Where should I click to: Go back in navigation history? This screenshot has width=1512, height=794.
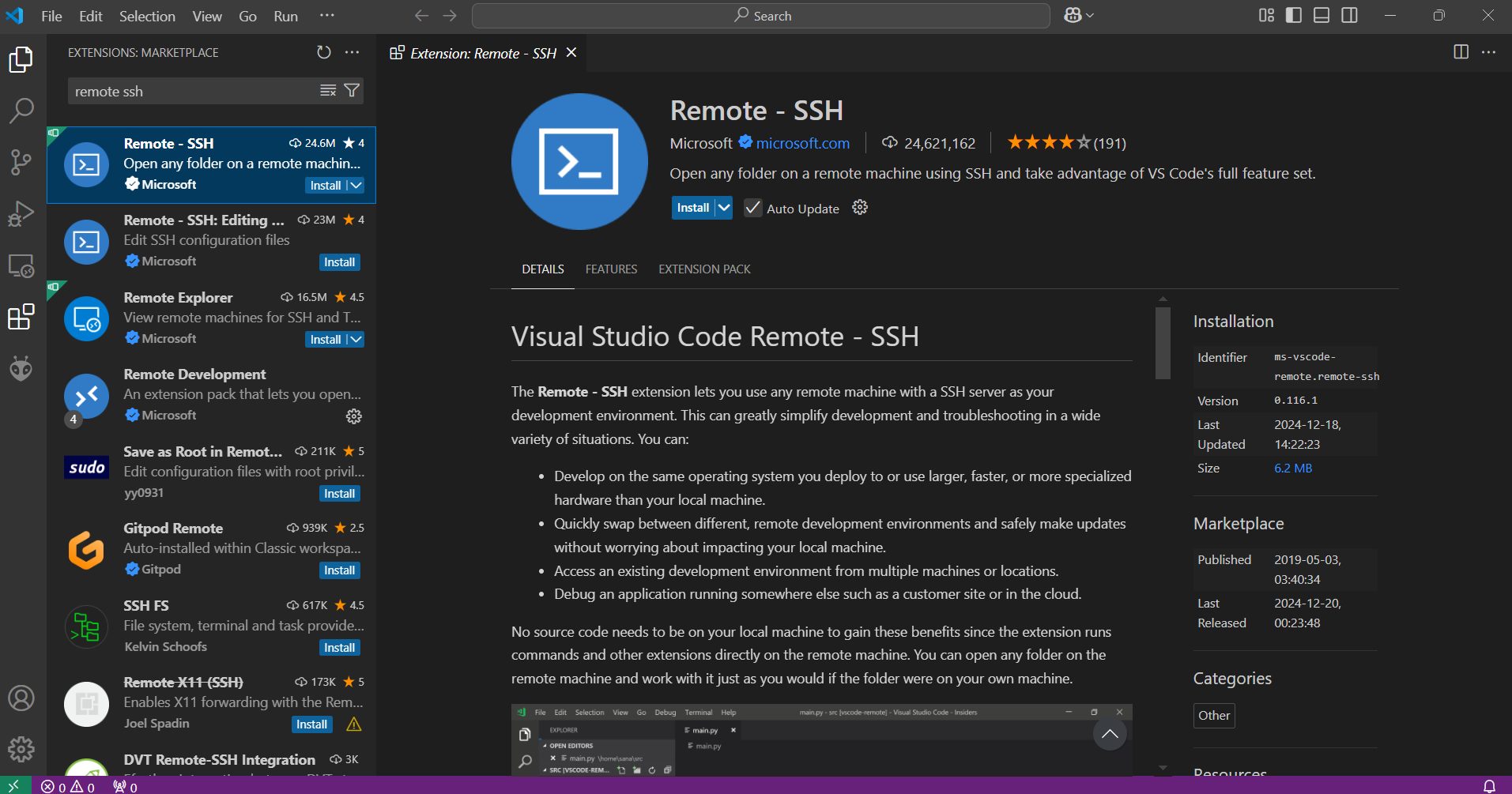(x=422, y=16)
